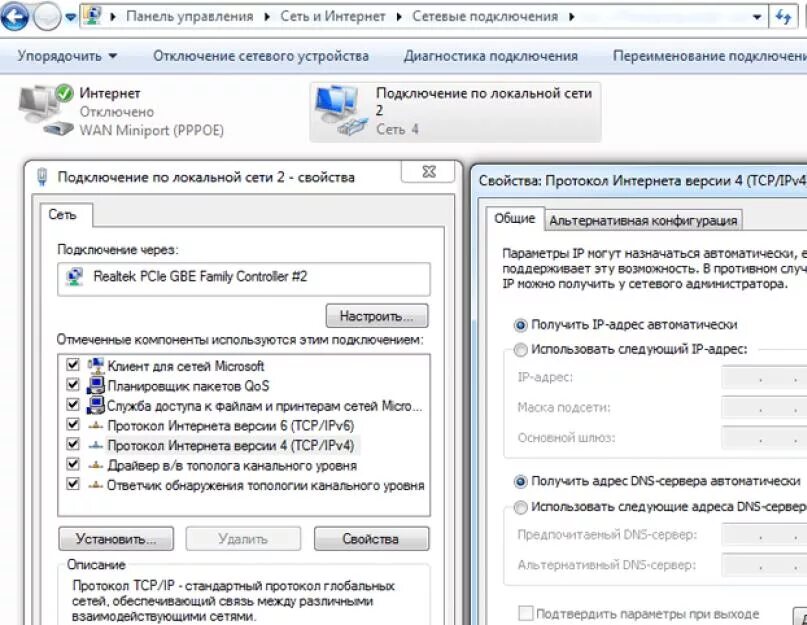Image resolution: width=807 pixels, height=625 pixels.
Task: Click the 'Realtek PCIe GBE Family Controller #2' field
Action: (x=244, y=279)
